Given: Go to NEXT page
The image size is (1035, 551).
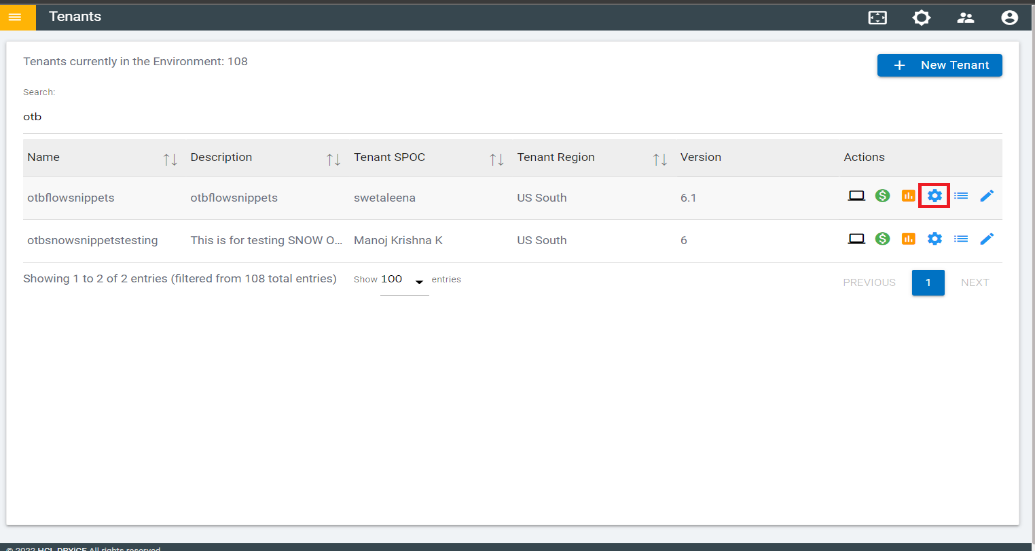Looking at the screenshot, I should (975, 282).
